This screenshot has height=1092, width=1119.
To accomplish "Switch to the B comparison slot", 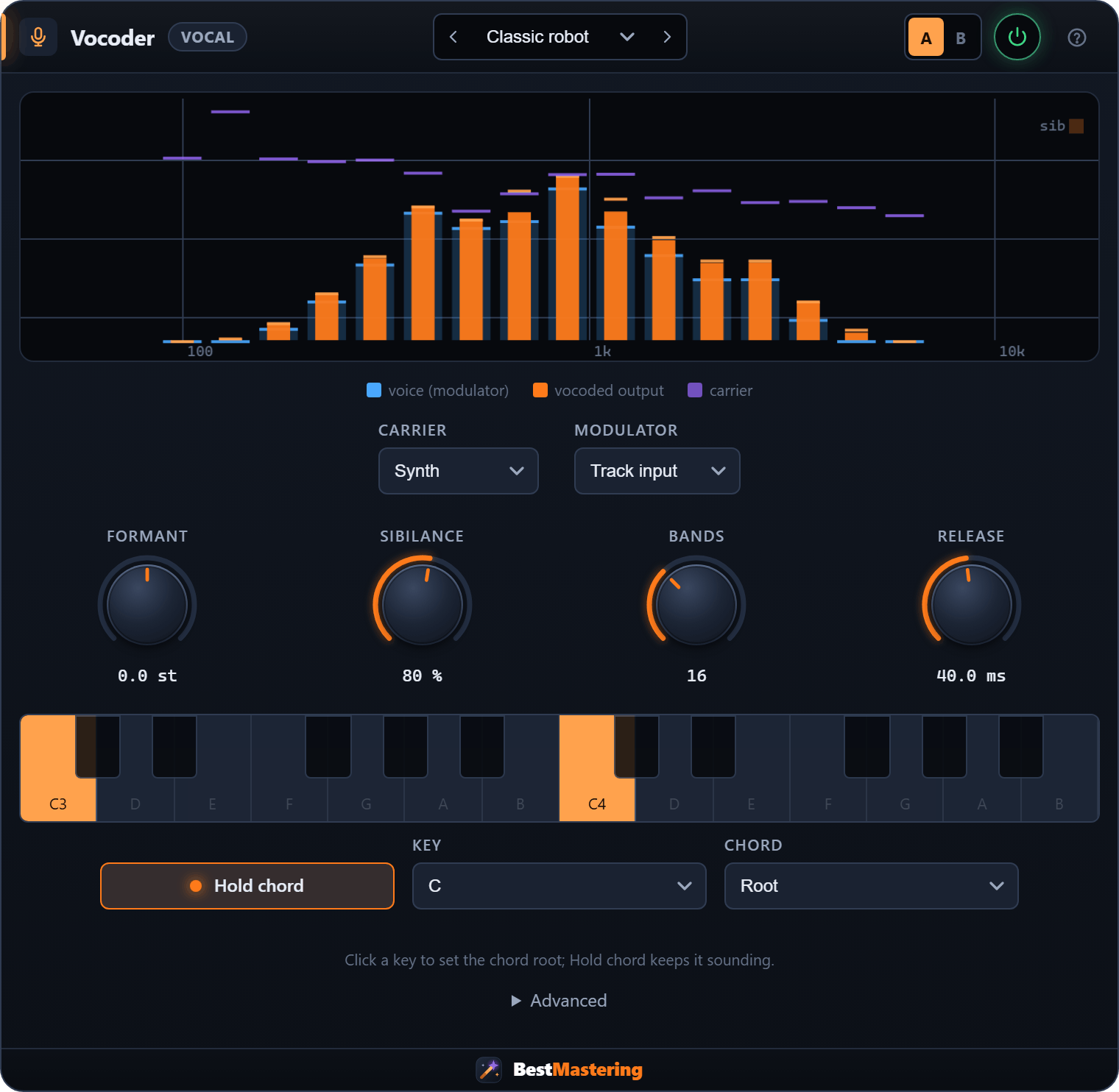I will (961, 38).
